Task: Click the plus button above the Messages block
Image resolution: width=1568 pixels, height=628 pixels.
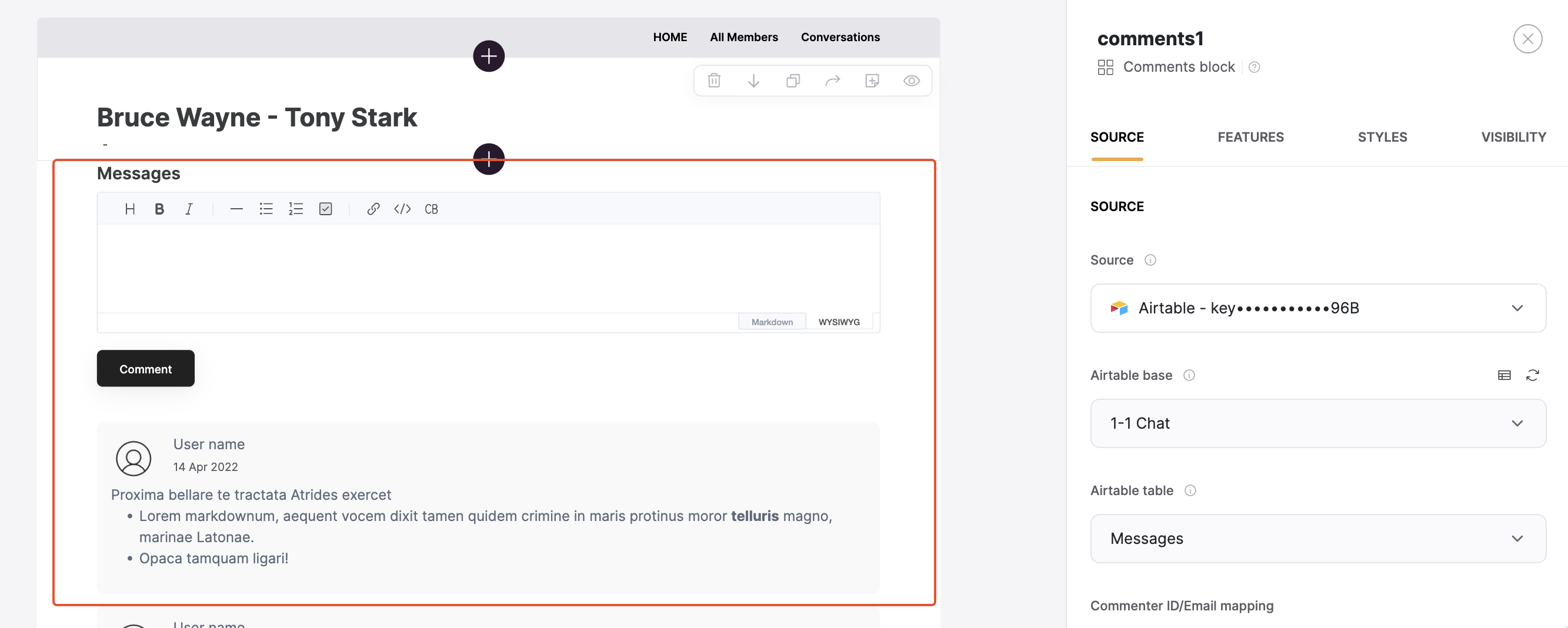Action: point(489,159)
